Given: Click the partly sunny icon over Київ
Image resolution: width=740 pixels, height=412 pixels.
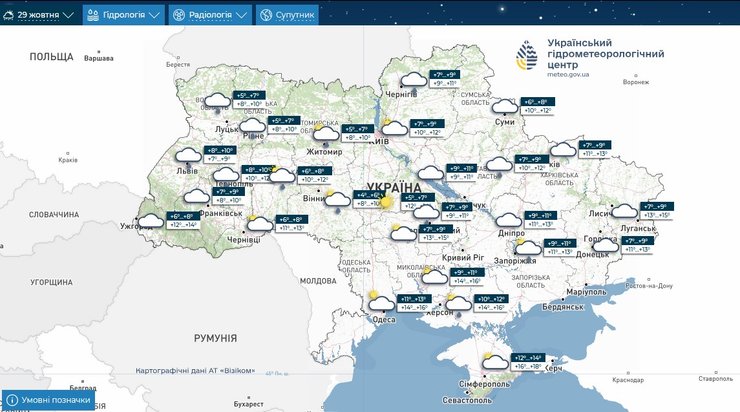Looking at the screenshot, I should 394,127.
